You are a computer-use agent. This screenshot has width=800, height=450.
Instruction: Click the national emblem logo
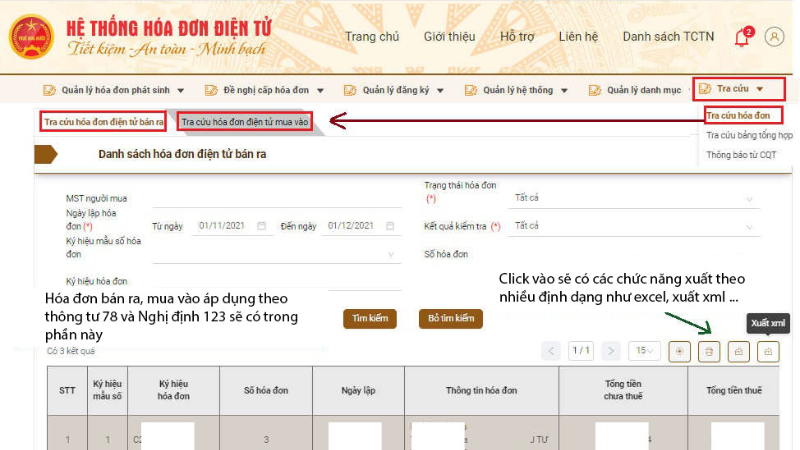coord(29,35)
